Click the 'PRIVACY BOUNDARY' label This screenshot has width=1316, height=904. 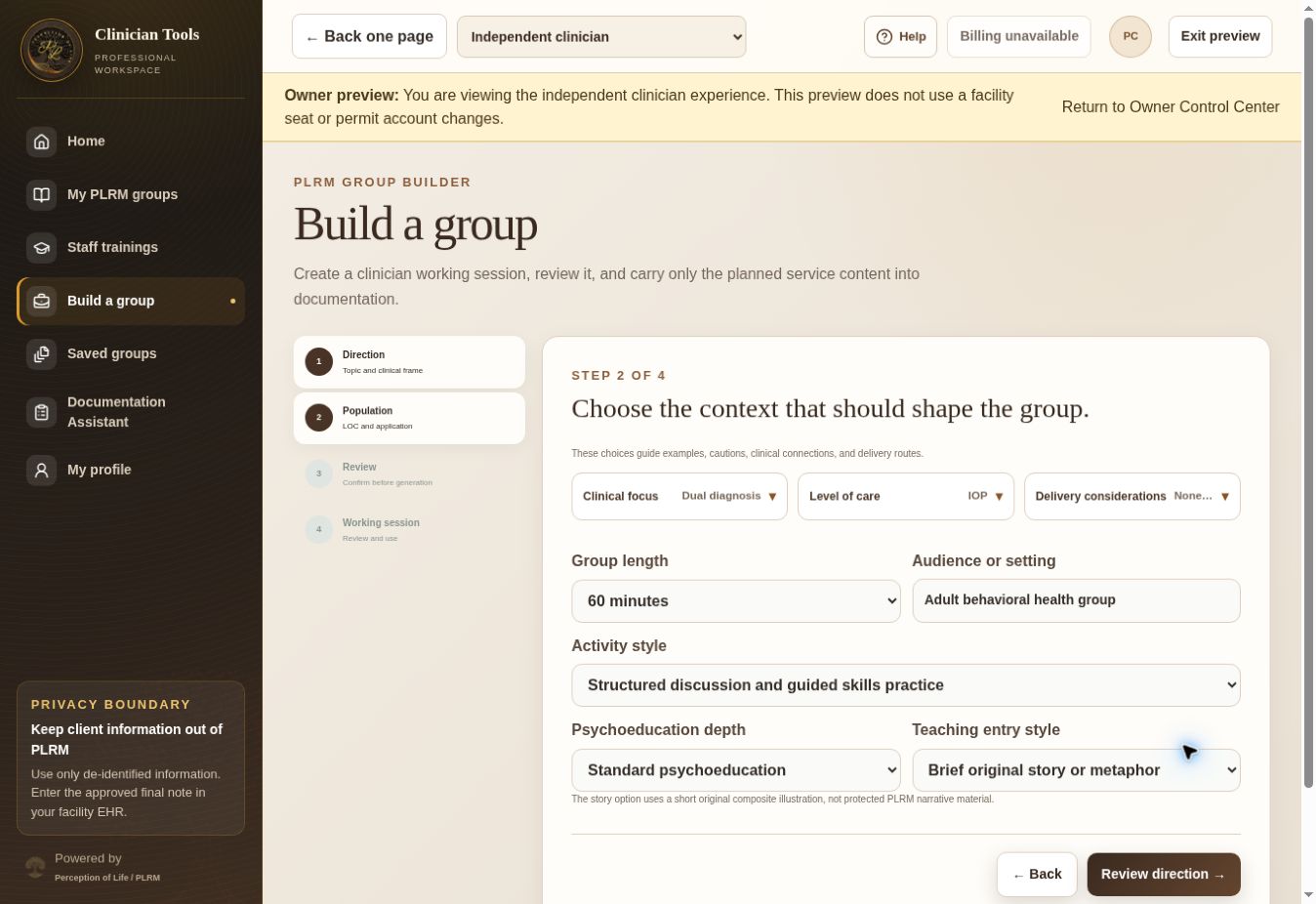click(111, 705)
